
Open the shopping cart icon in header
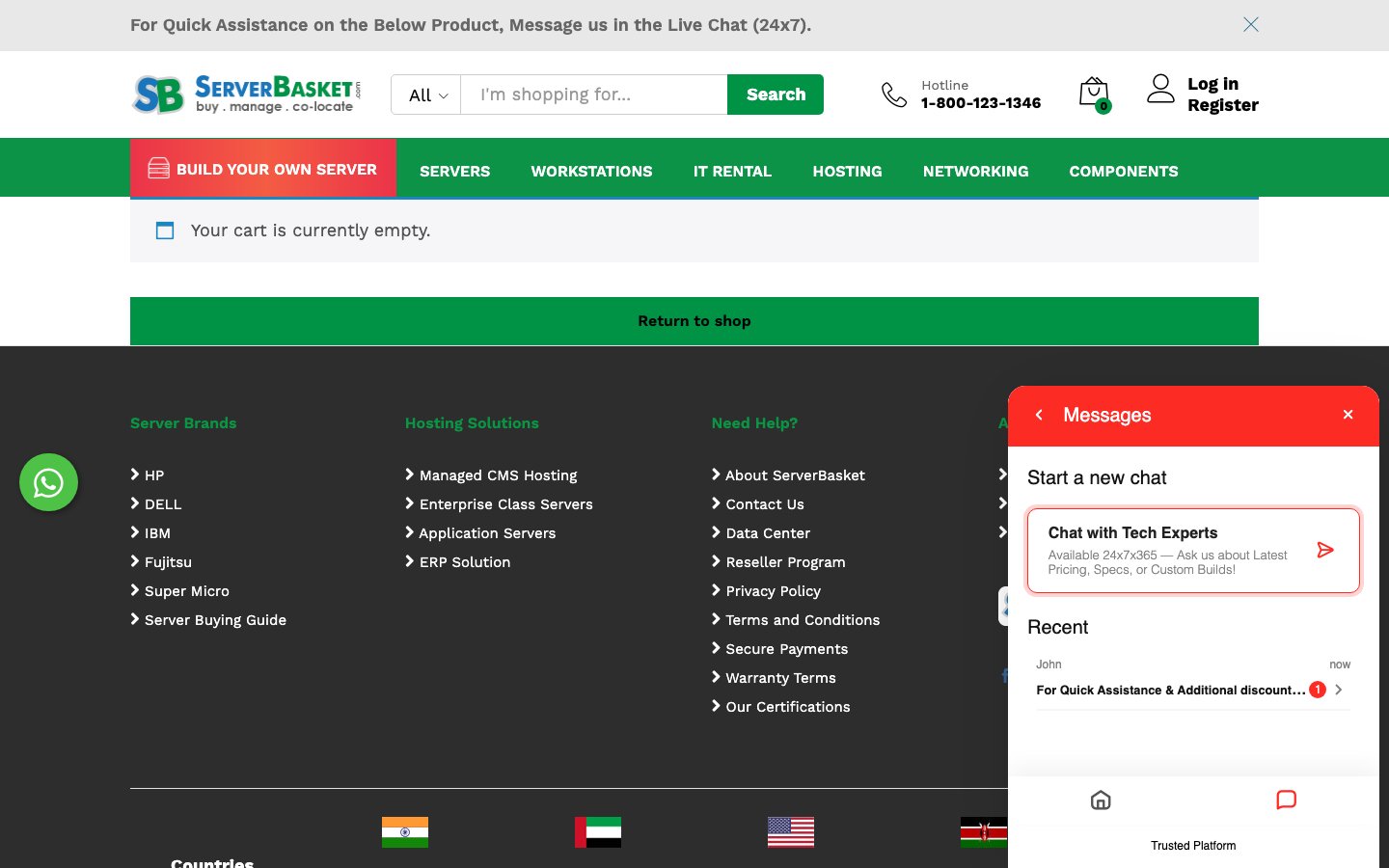pyautogui.click(x=1094, y=95)
